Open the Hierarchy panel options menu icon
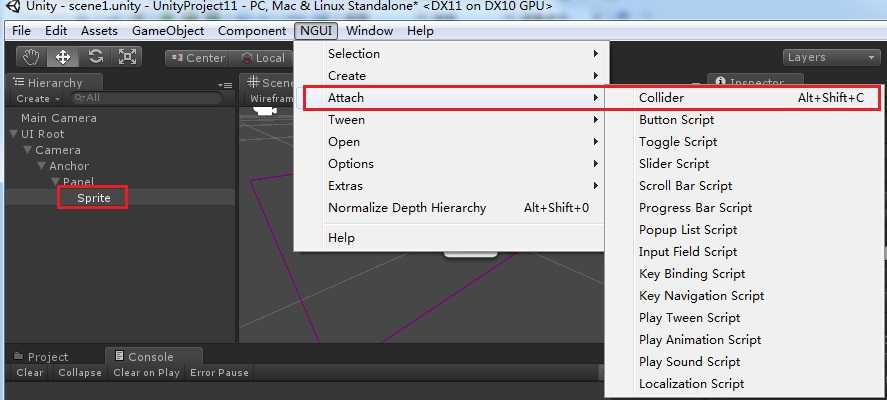The height and width of the screenshot is (400, 887). [x=225, y=85]
